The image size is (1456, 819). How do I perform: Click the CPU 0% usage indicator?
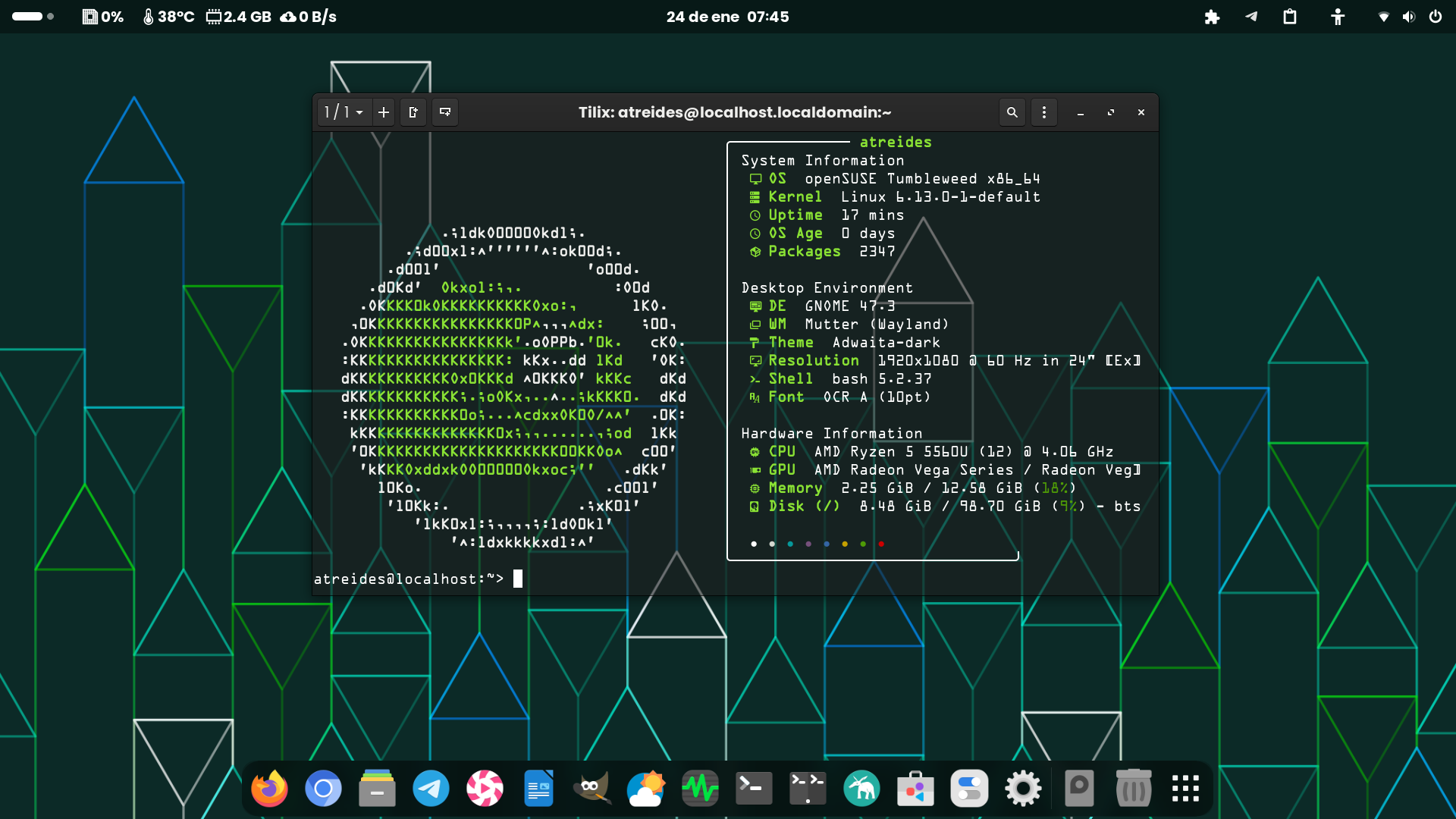click(x=102, y=17)
